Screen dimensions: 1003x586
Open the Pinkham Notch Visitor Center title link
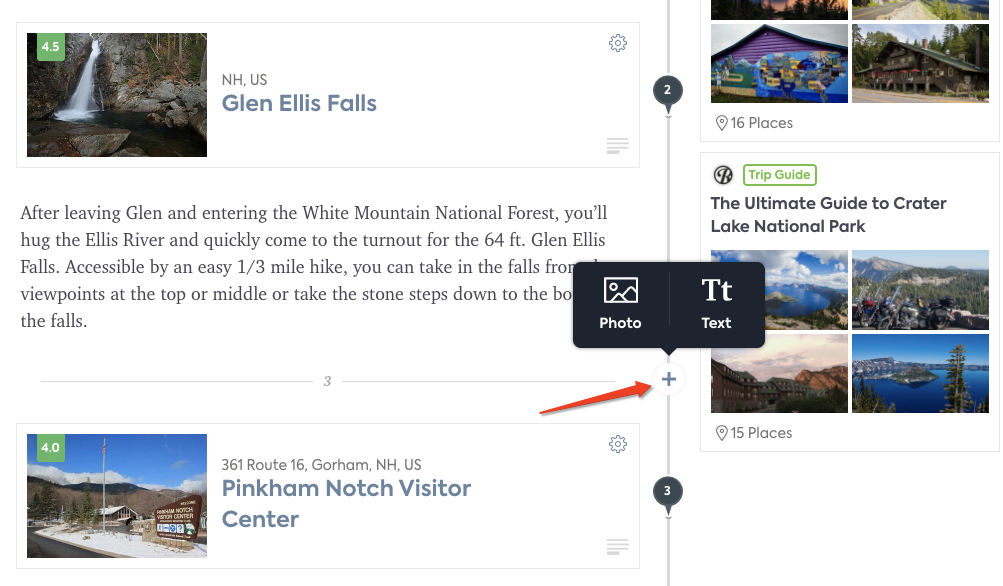tap(345, 503)
